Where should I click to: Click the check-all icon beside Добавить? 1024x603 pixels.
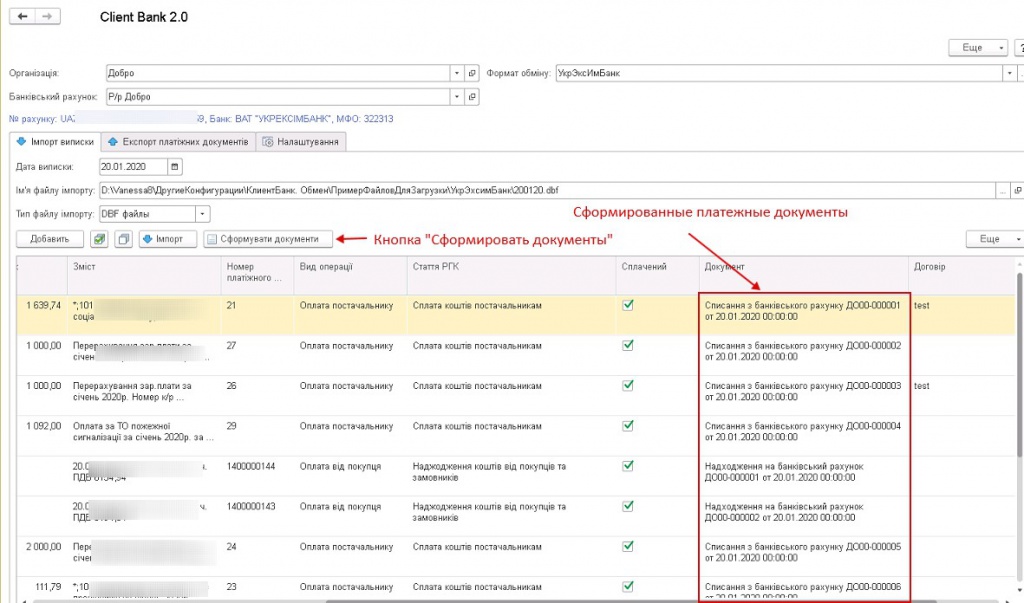point(99,239)
